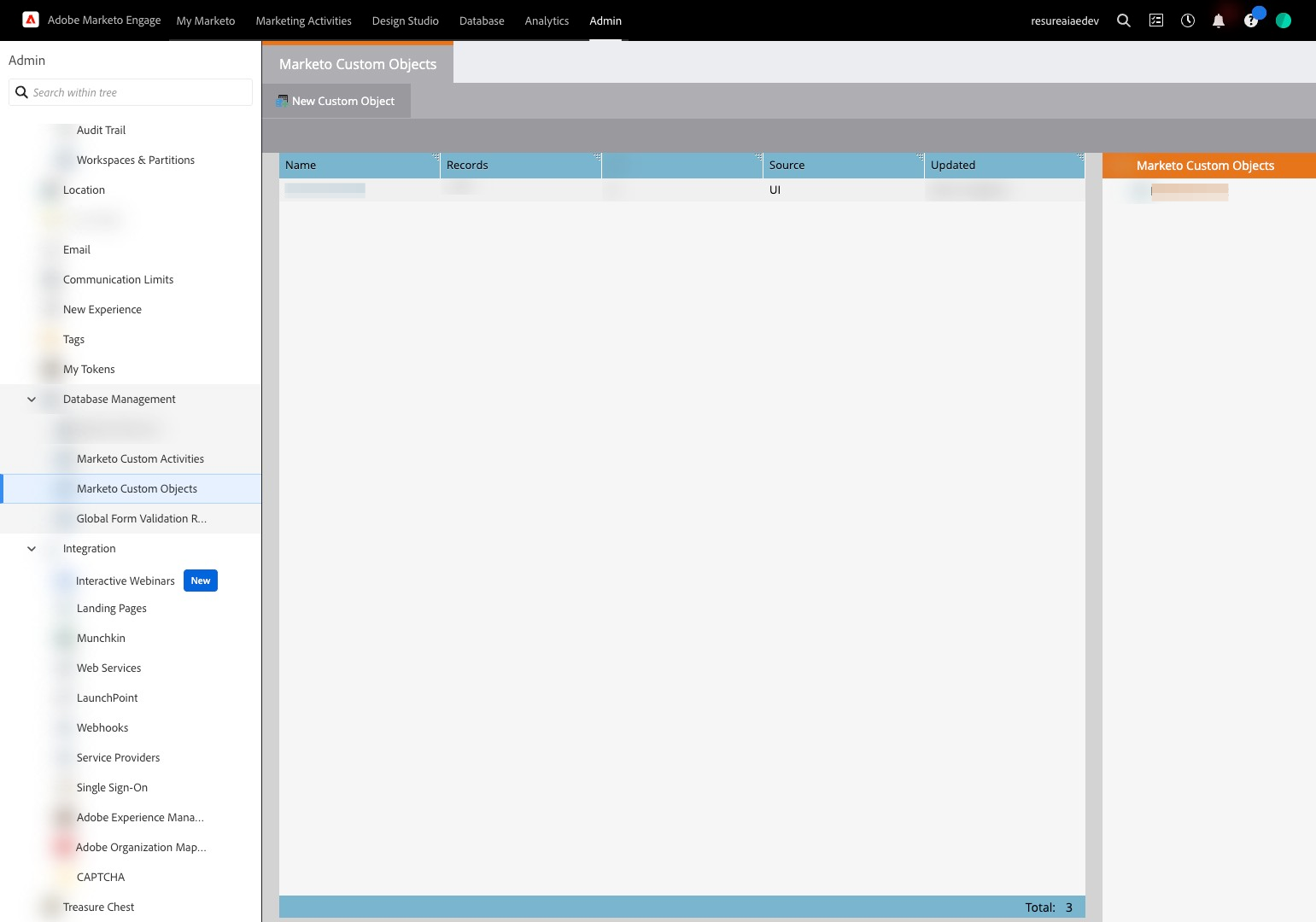Open the calendar checklist icon in header
This screenshot has width=1316, height=922.
coord(1156,20)
